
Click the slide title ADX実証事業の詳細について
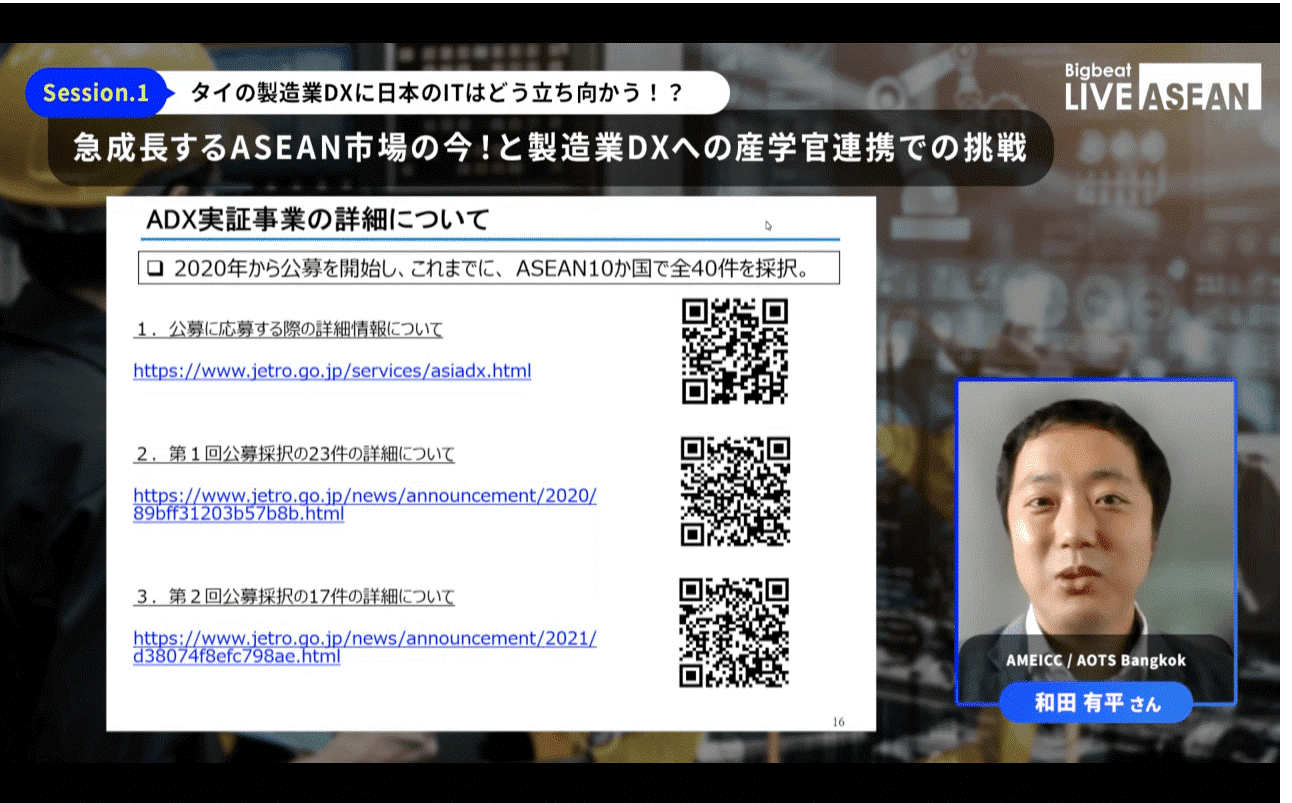(x=318, y=219)
